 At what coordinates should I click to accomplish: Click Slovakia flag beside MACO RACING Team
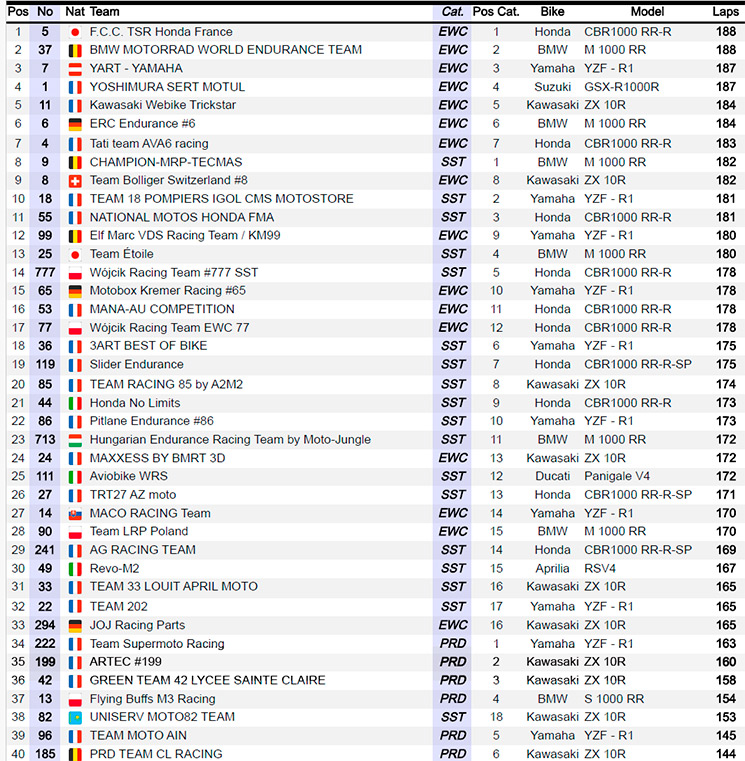(x=75, y=514)
